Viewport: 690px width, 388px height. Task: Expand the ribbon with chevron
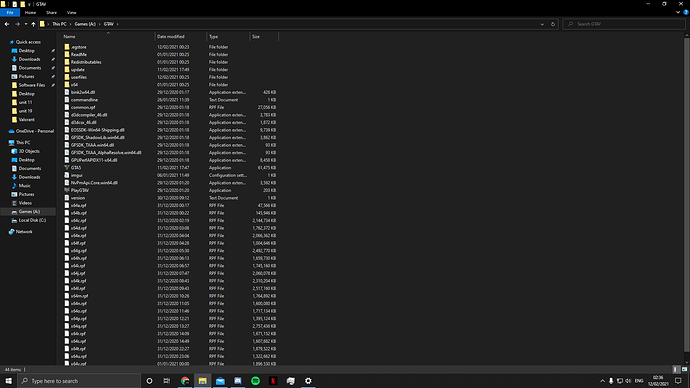(678, 12)
